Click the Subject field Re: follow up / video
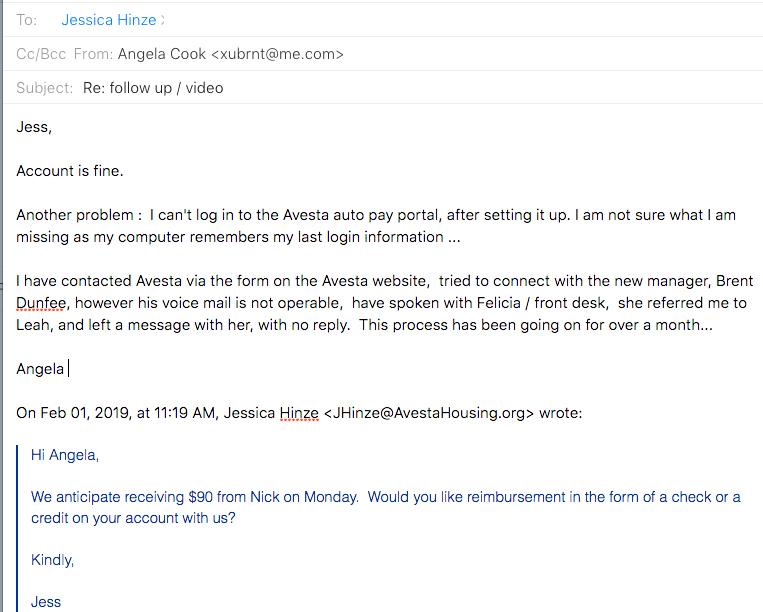Screen dimensions: 763x612 (x=153, y=88)
